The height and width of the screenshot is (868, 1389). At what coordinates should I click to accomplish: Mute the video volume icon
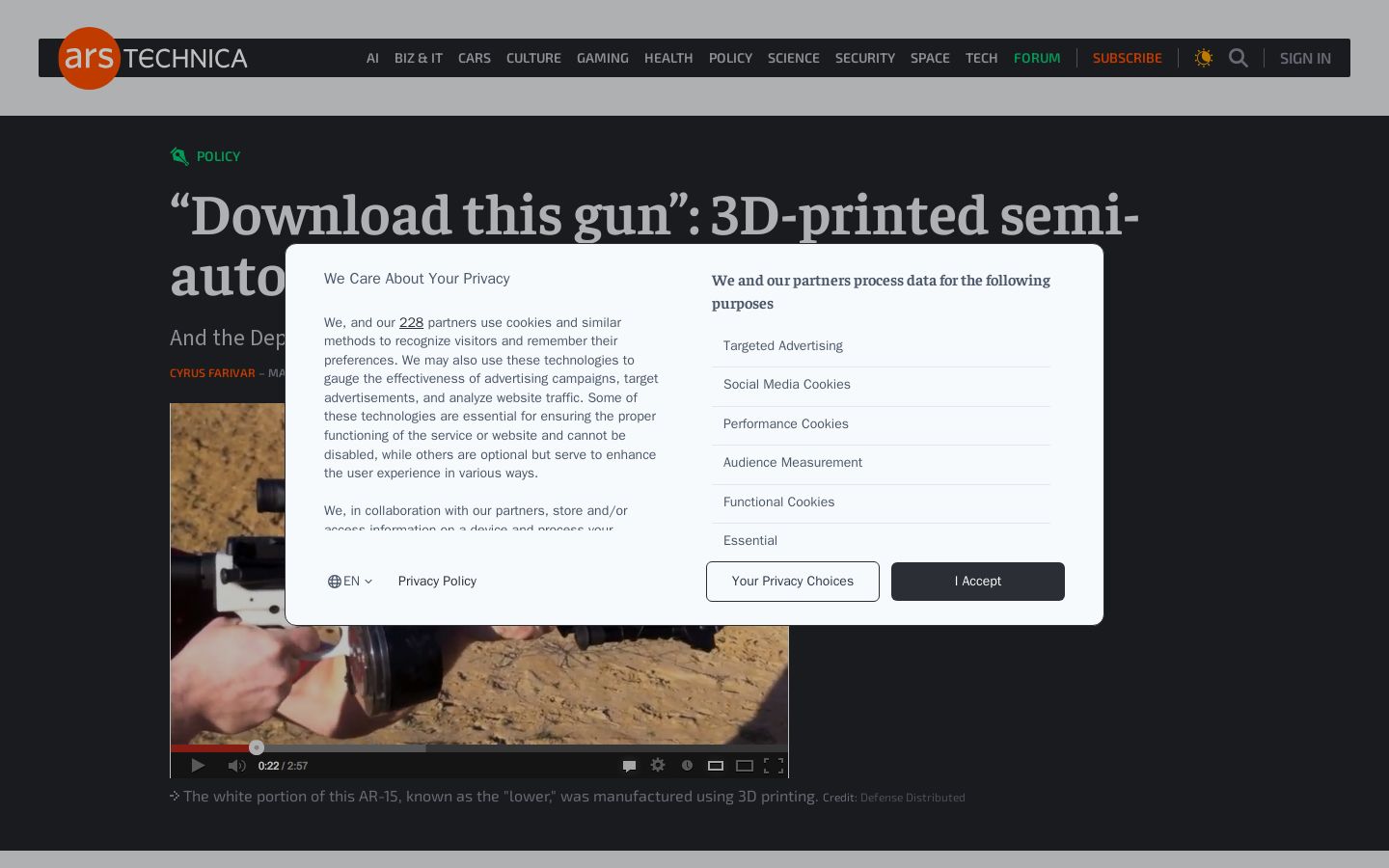click(x=236, y=766)
